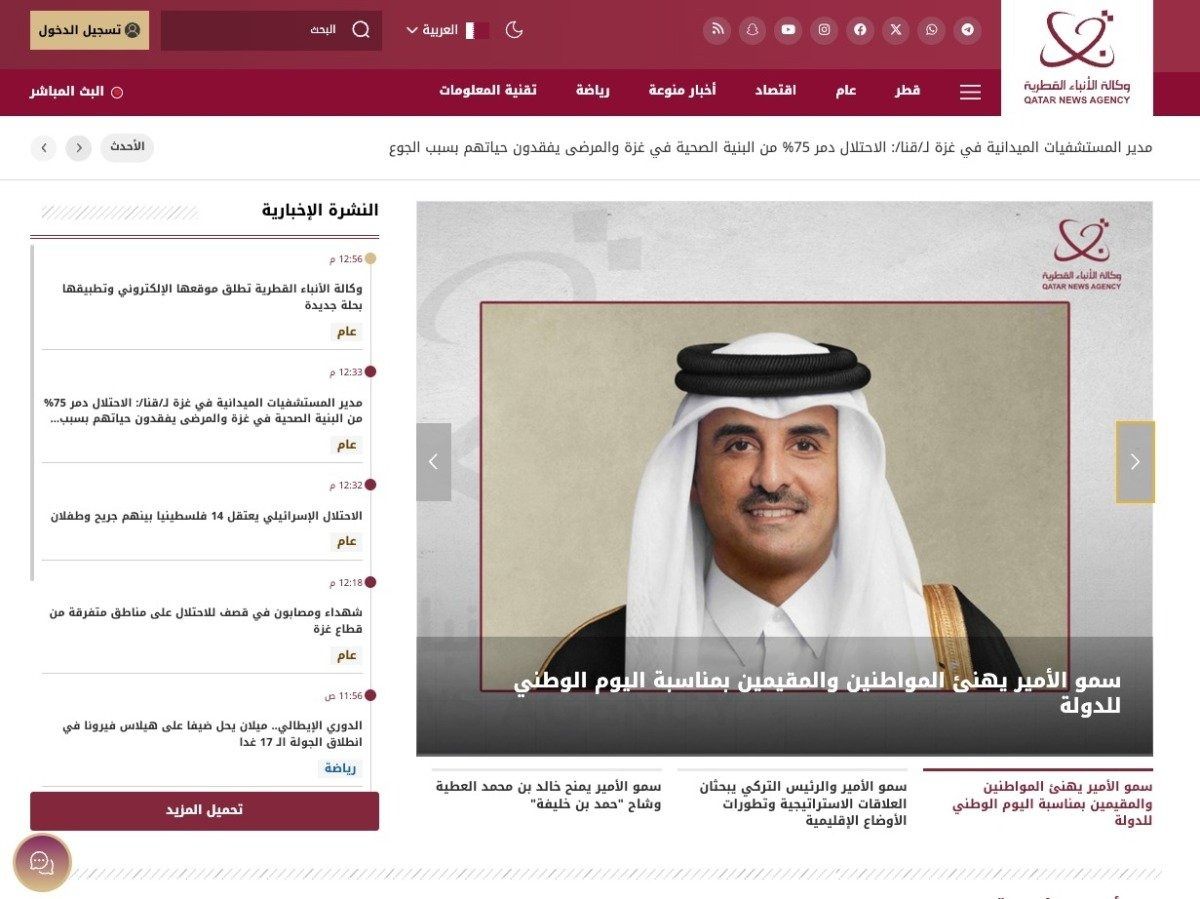This screenshot has width=1200, height=899.
Task: Subscribe via the RSS feed icon
Action: (x=717, y=30)
